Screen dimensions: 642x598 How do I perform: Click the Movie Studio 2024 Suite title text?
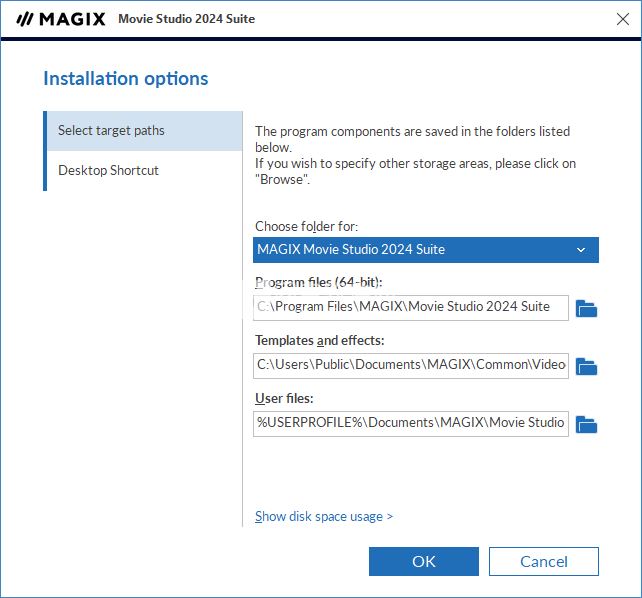(186, 19)
